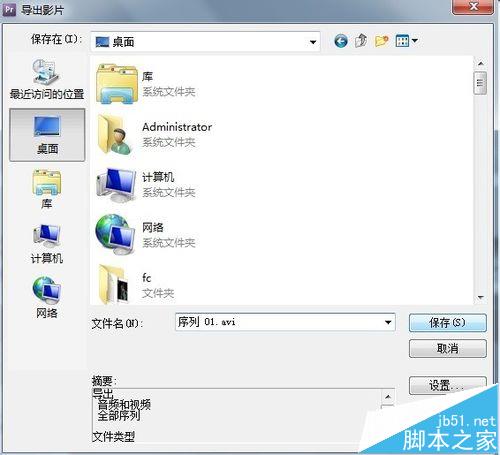Select the 库 system folder in the file list
Screen dimensions: 500x455
coord(146,84)
